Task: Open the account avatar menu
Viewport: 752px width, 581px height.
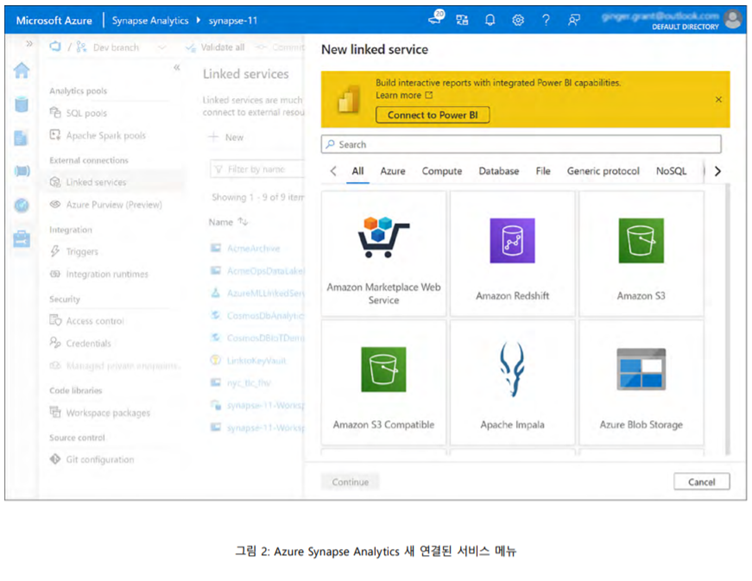Action: 733,20
